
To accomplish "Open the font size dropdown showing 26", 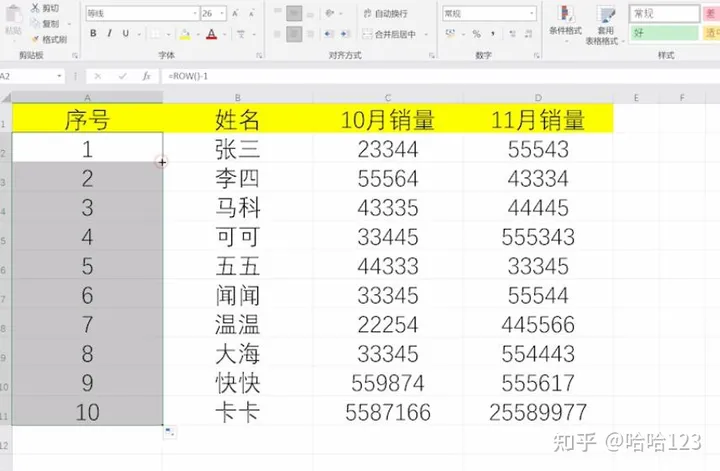I will click(x=220, y=14).
